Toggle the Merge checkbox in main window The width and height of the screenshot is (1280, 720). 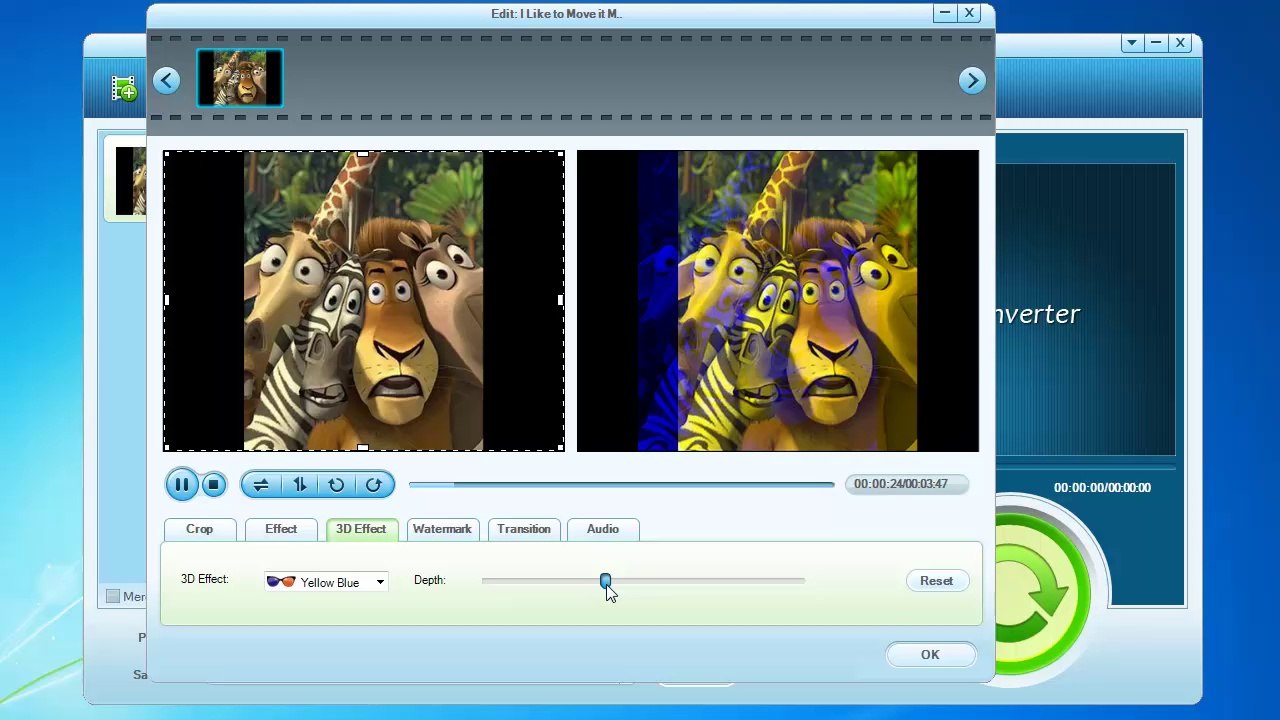113,596
